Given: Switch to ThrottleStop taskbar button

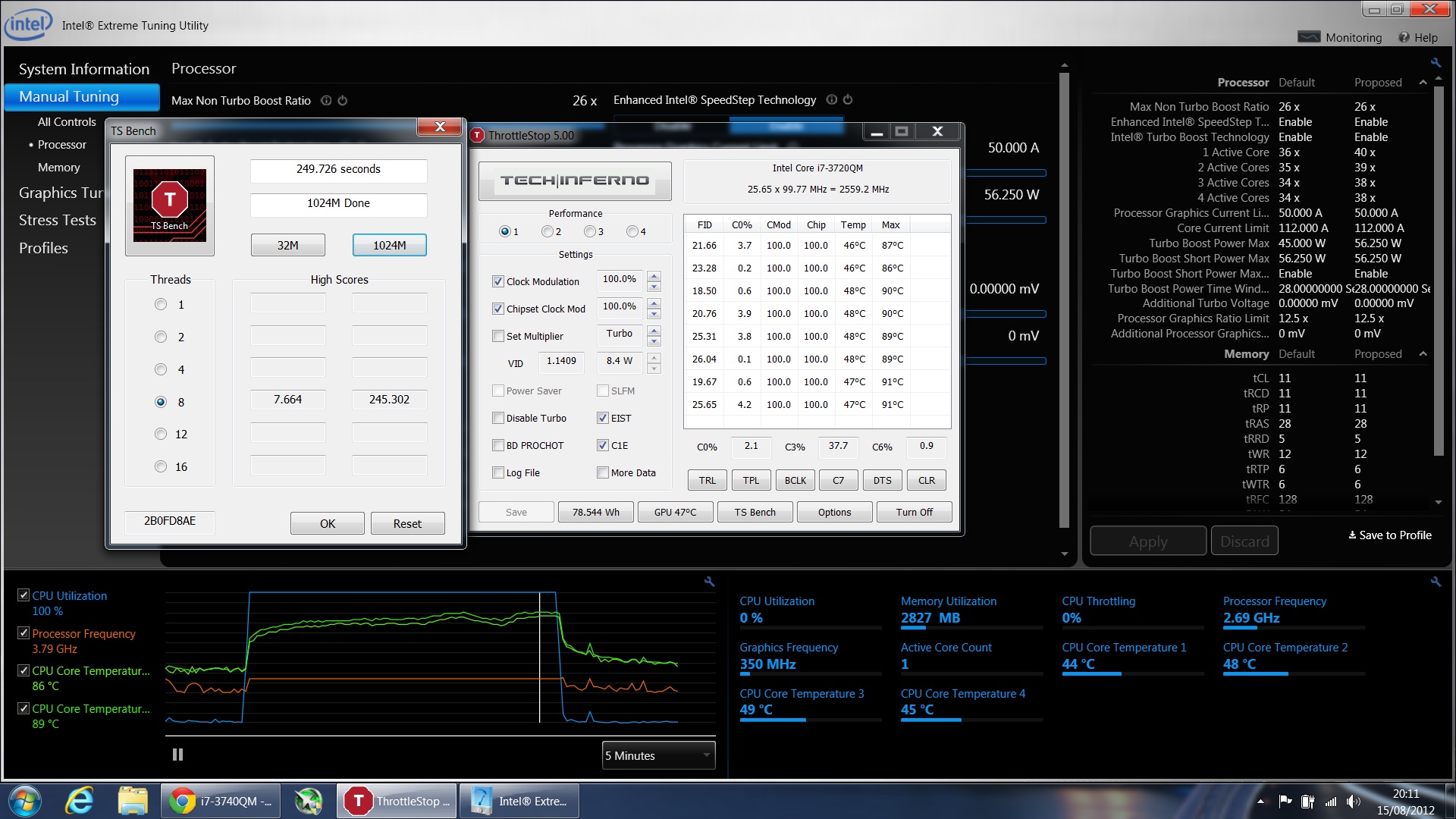Looking at the screenshot, I should (397, 801).
